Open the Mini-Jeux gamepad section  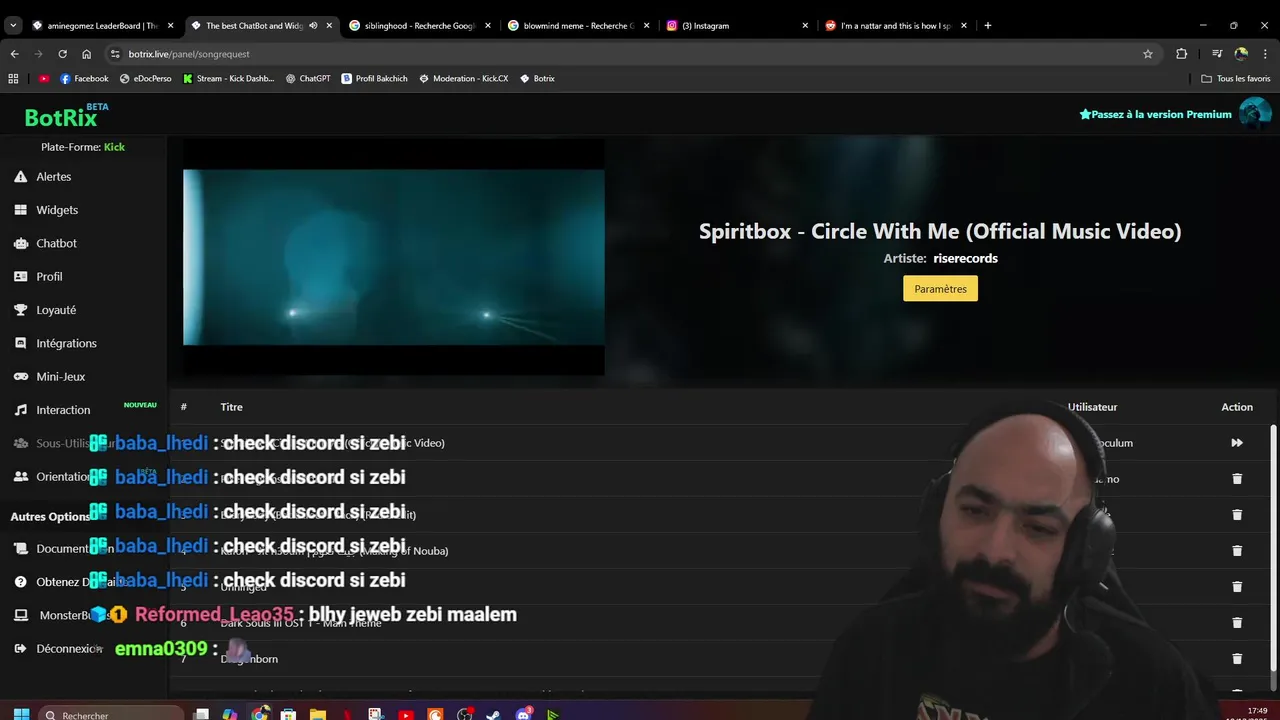(60, 377)
